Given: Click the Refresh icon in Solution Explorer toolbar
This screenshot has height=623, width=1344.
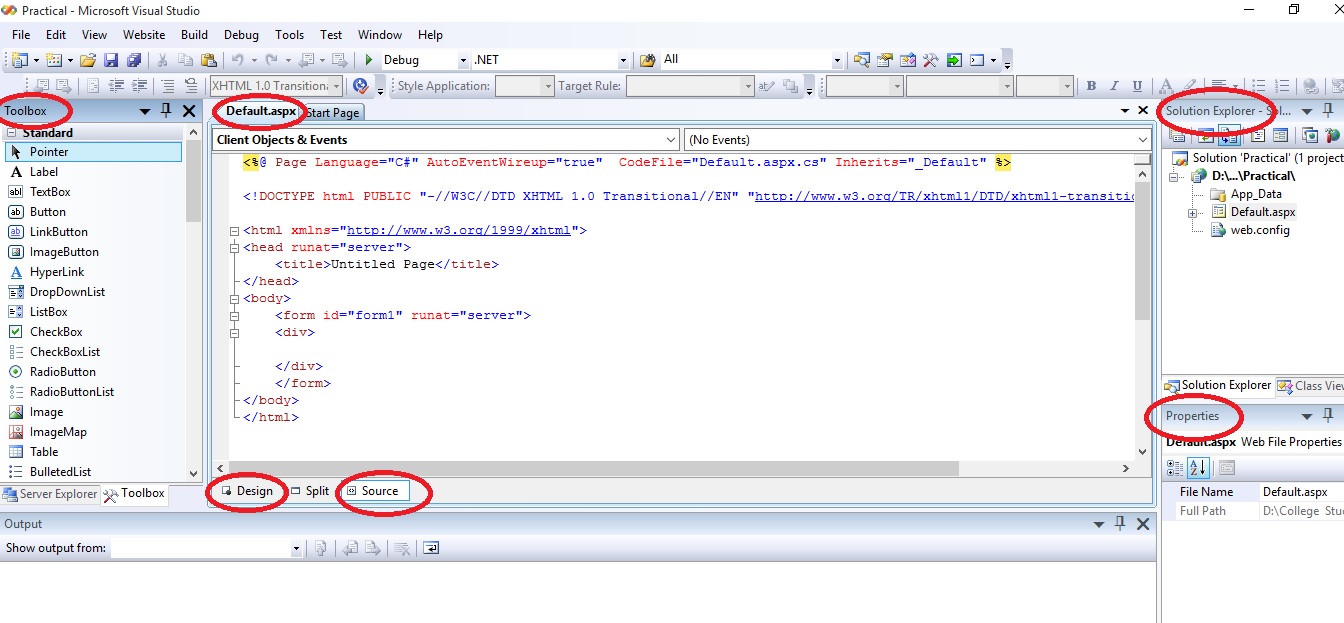Looking at the screenshot, I should [x=1205, y=135].
